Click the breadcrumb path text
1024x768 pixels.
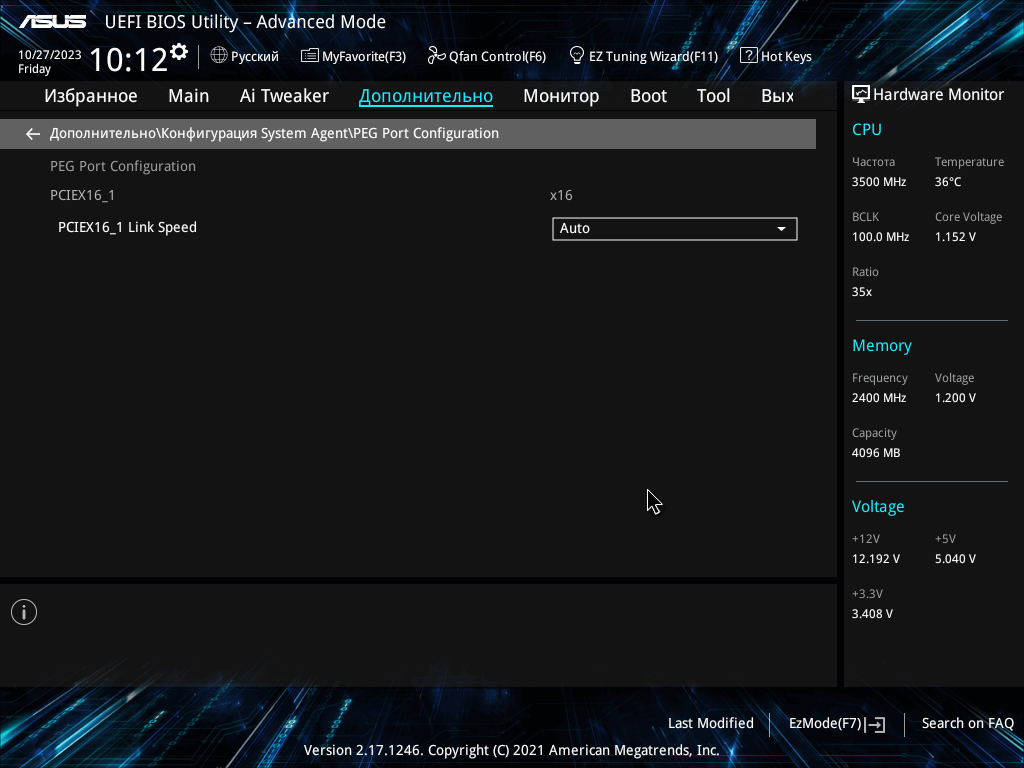click(x=274, y=133)
